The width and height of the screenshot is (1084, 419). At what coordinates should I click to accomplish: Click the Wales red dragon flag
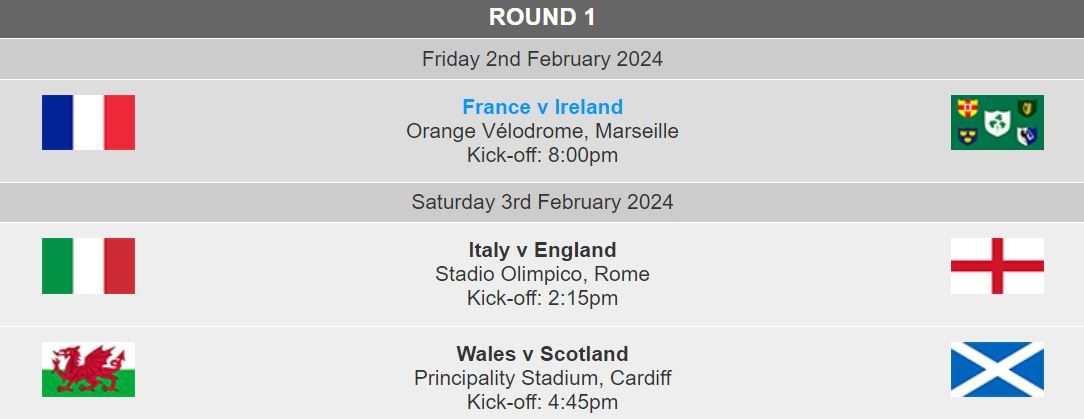(88, 369)
